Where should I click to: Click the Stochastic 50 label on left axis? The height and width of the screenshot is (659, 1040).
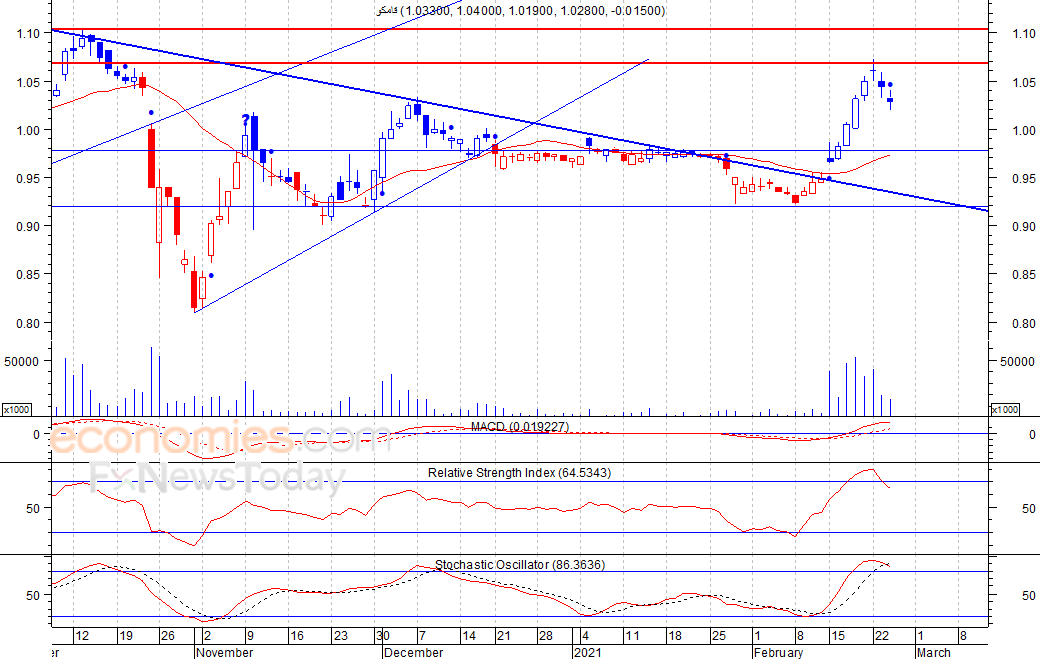tap(33, 595)
